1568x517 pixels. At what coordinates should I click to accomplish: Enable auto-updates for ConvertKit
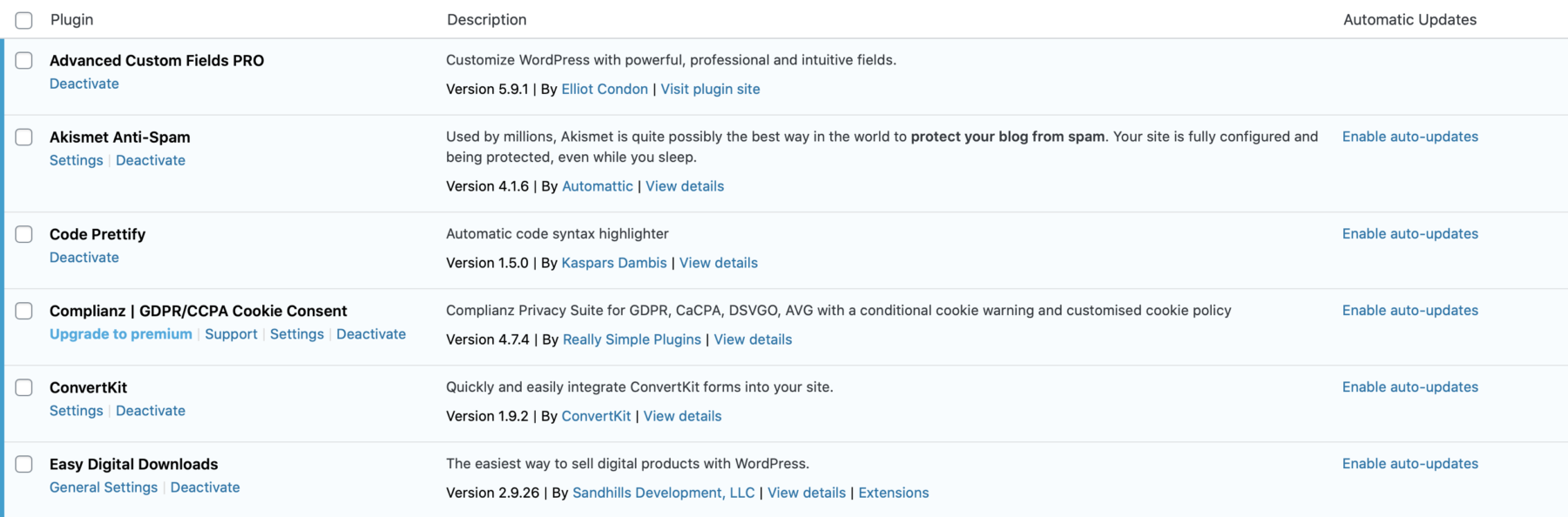pyautogui.click(x=1409, y=387)
